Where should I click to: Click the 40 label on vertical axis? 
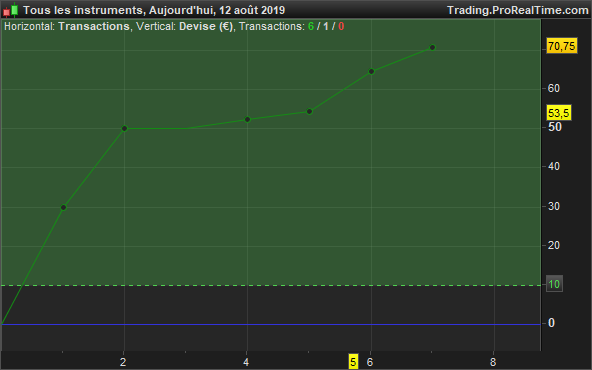point(553,166)
